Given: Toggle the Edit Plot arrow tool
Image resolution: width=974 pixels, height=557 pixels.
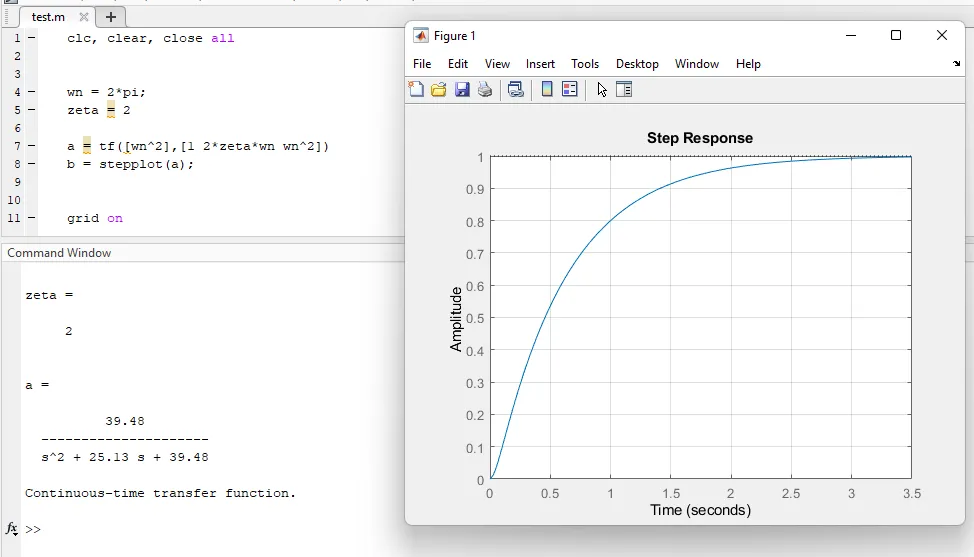Looking at the screenshot, I should (x=602, y=90).
